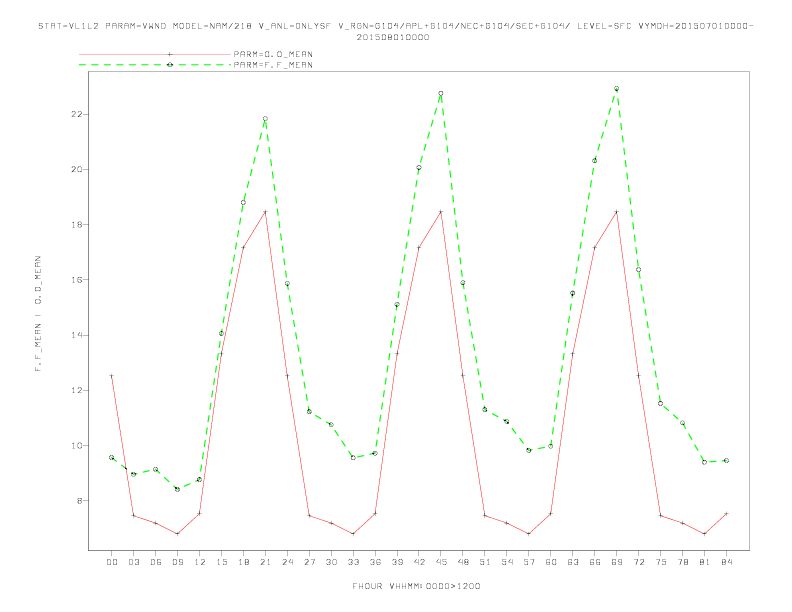Viewport: 792px width, 612px height.
Task: Click x-axis tick label 72
Action: tap(638, 562)
